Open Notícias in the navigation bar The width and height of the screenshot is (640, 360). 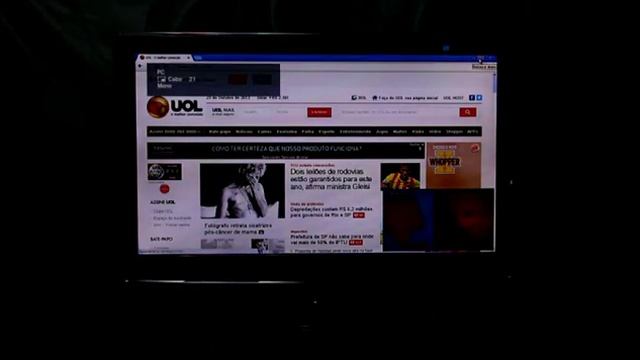point(244,132)
